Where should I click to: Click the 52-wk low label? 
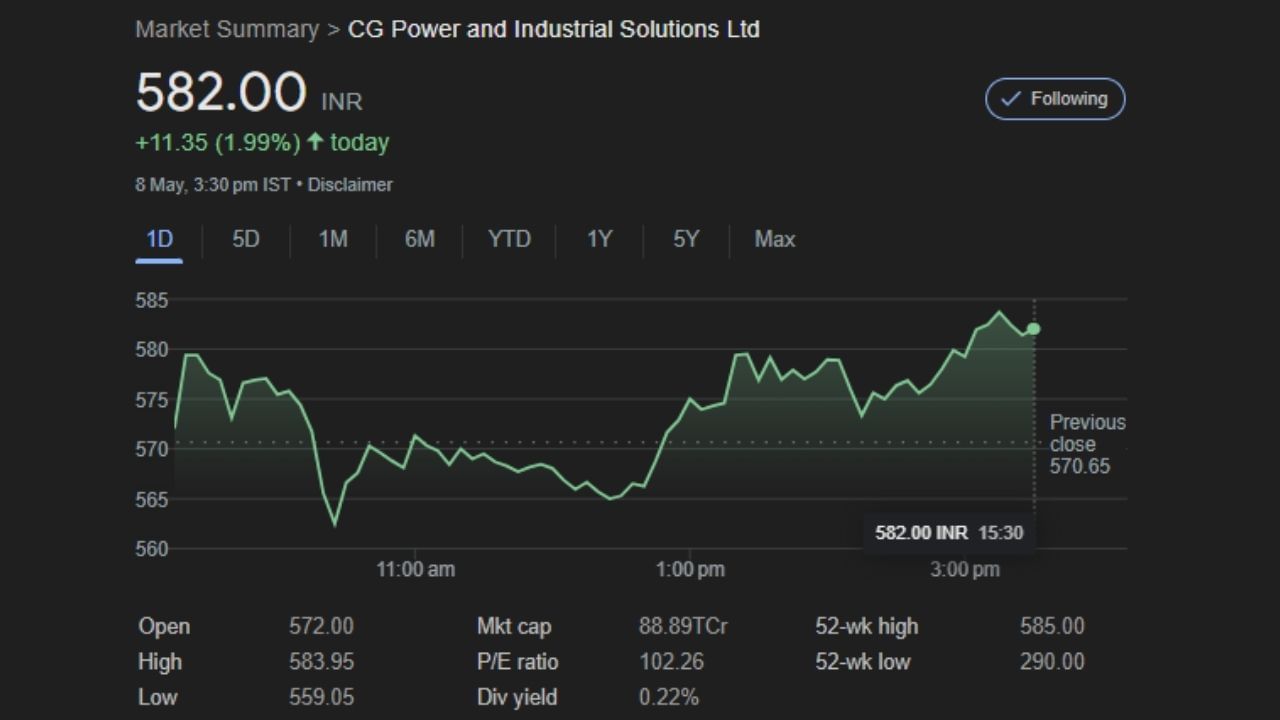(x=863, y=662)
